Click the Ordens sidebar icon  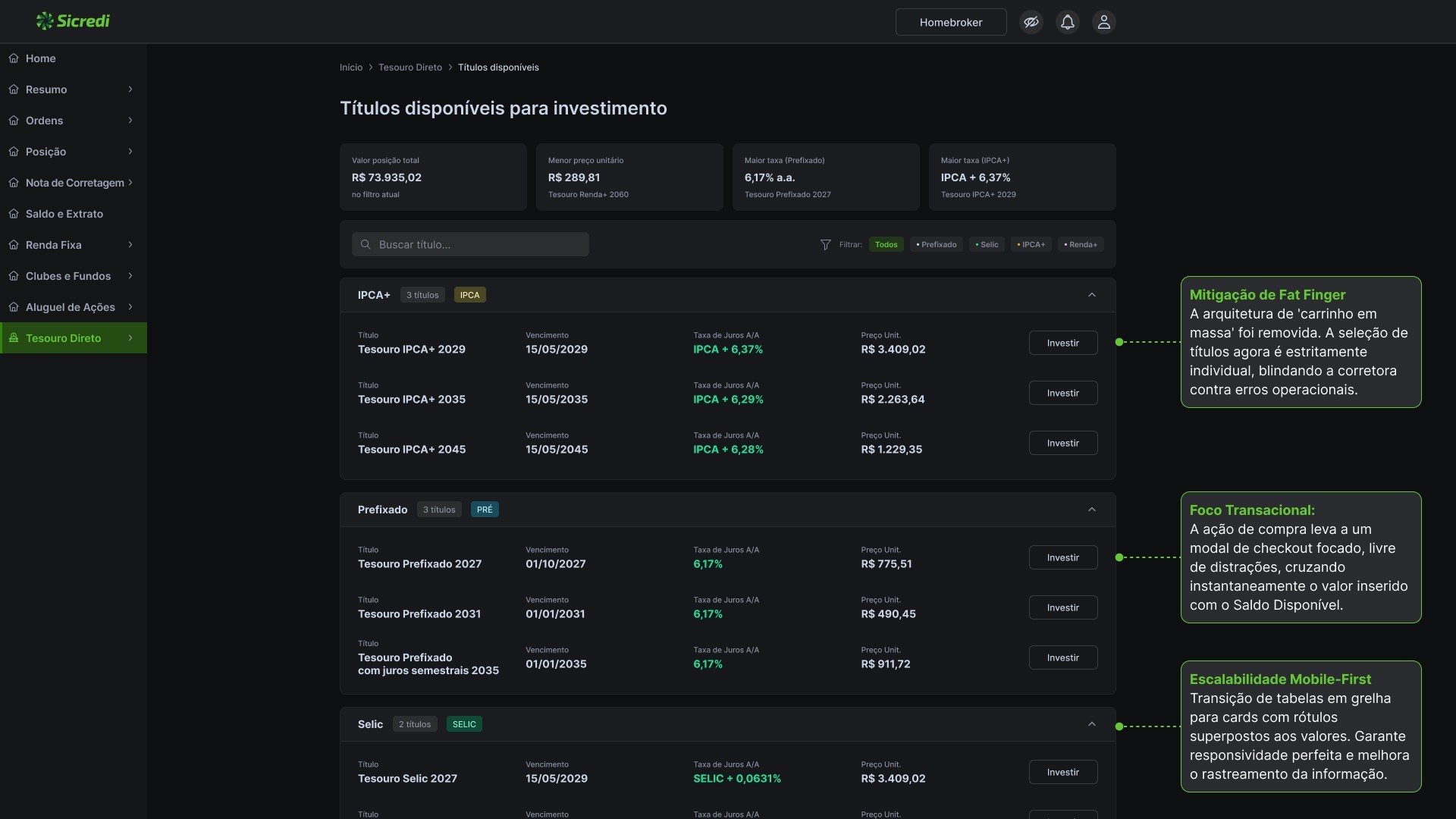tap(14, 121)
